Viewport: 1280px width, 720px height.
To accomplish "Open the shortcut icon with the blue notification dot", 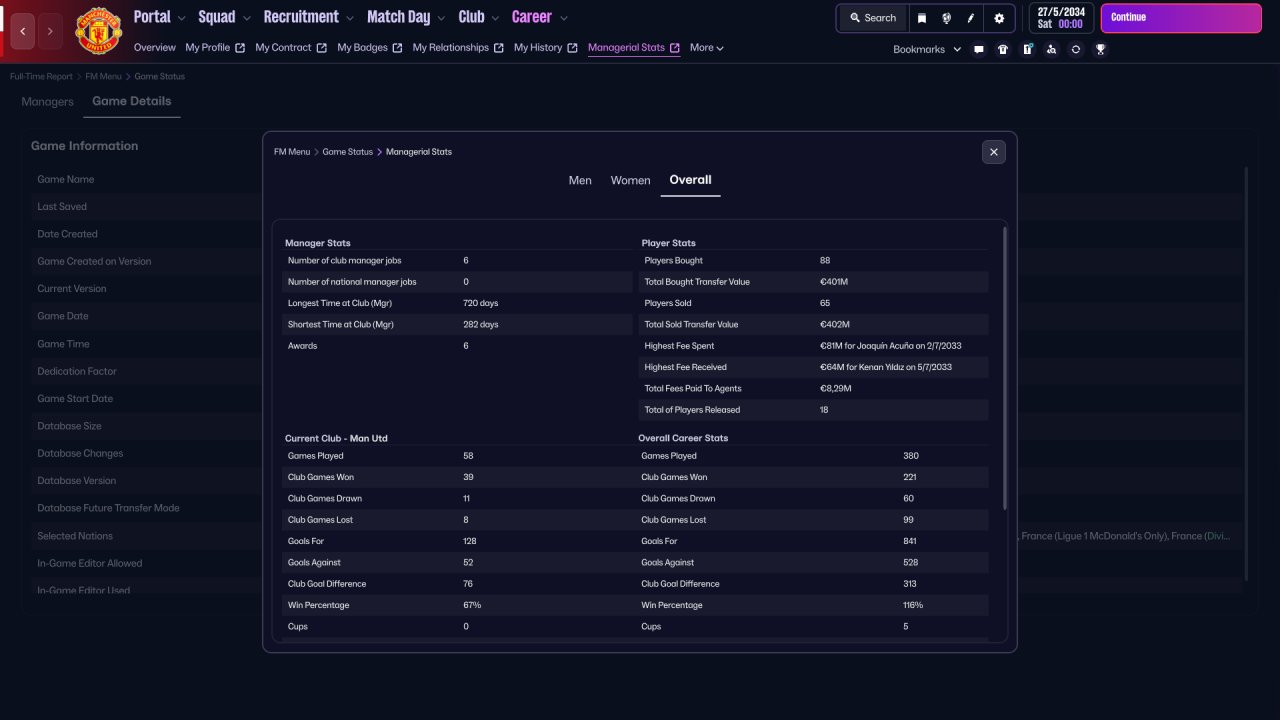I will pyautogui.click(x=1027, y=49).
